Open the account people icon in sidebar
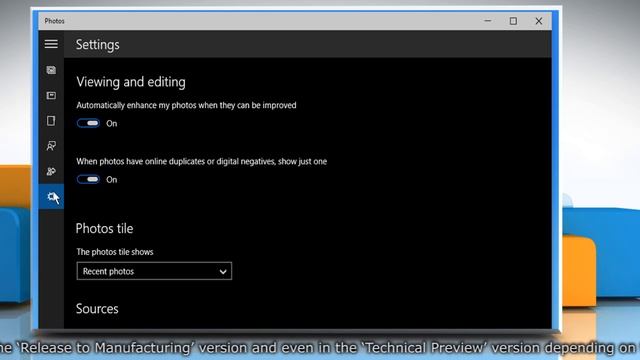 click(51, 171)
